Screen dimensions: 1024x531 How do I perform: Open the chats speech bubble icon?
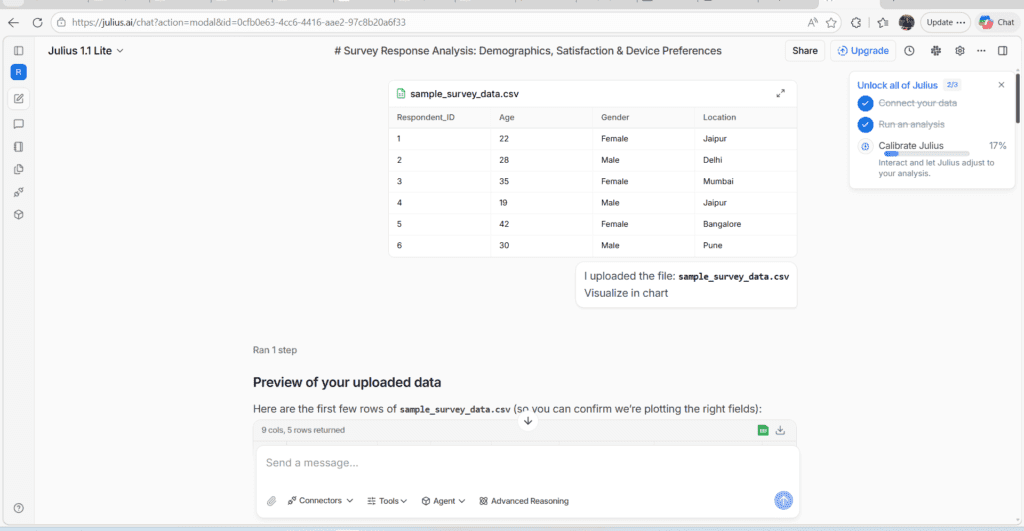[x=18, y=123]
